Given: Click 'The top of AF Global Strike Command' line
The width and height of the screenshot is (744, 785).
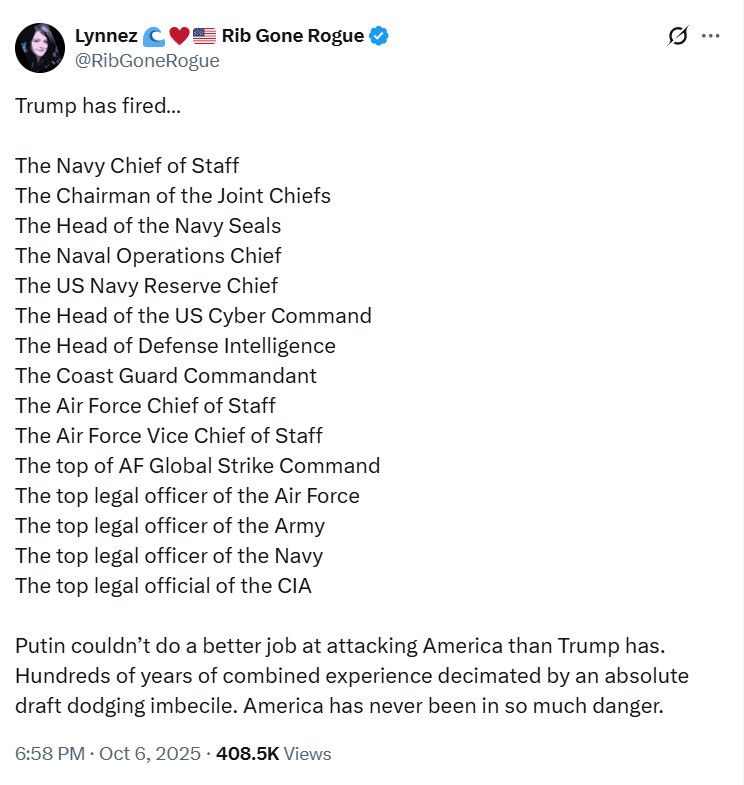Looking at the screenshot, I should pos(198,465).
